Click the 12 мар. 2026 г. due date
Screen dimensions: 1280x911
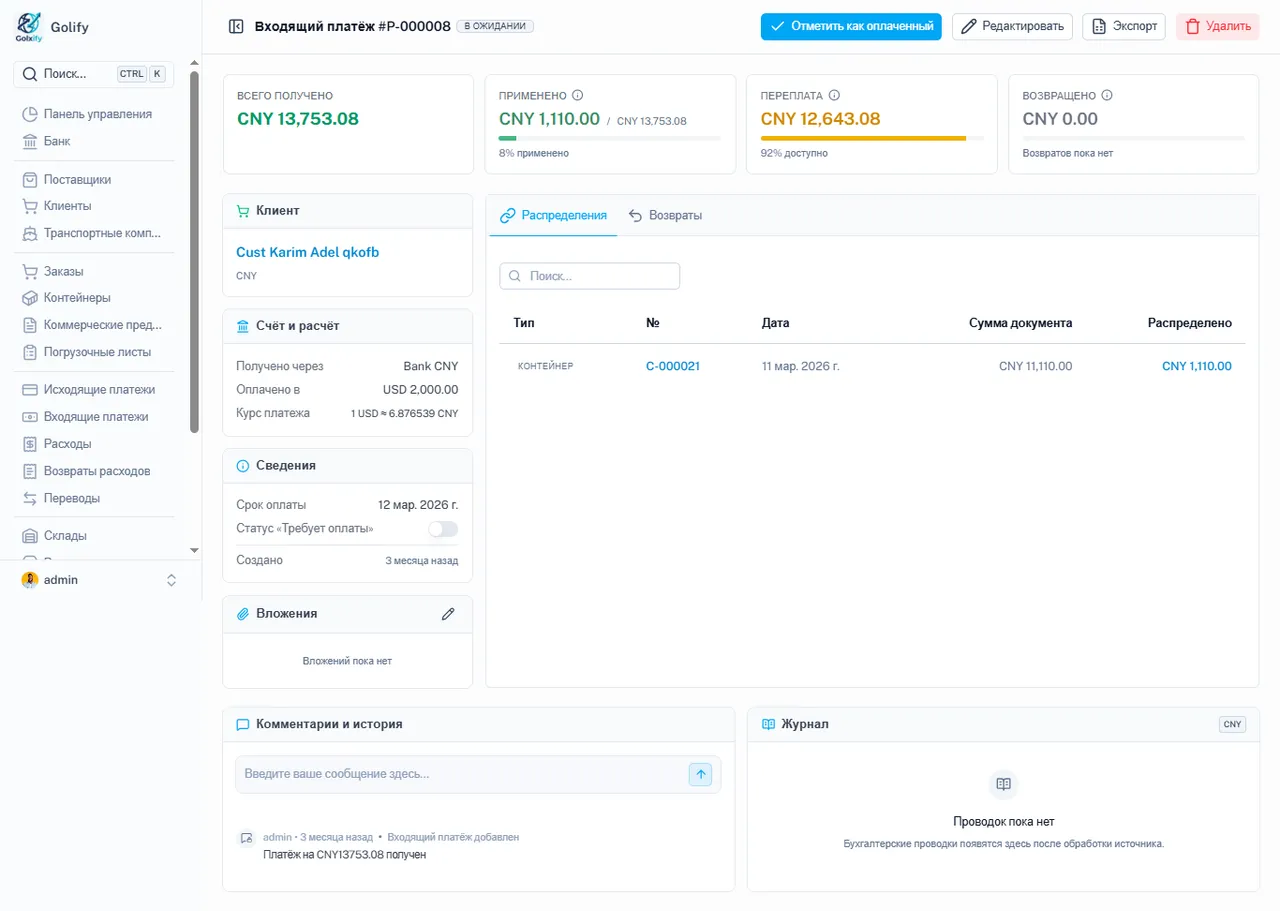pos(418,505)
